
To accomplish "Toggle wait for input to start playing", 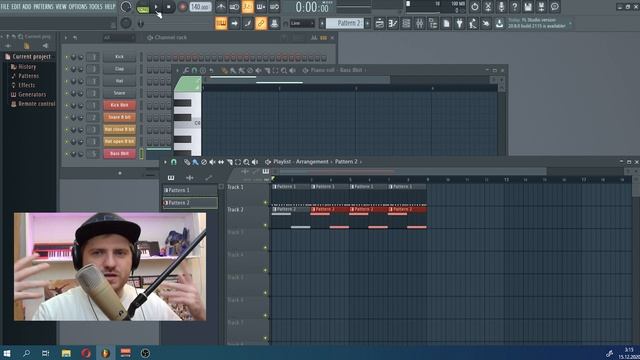I will click(234, 7).
